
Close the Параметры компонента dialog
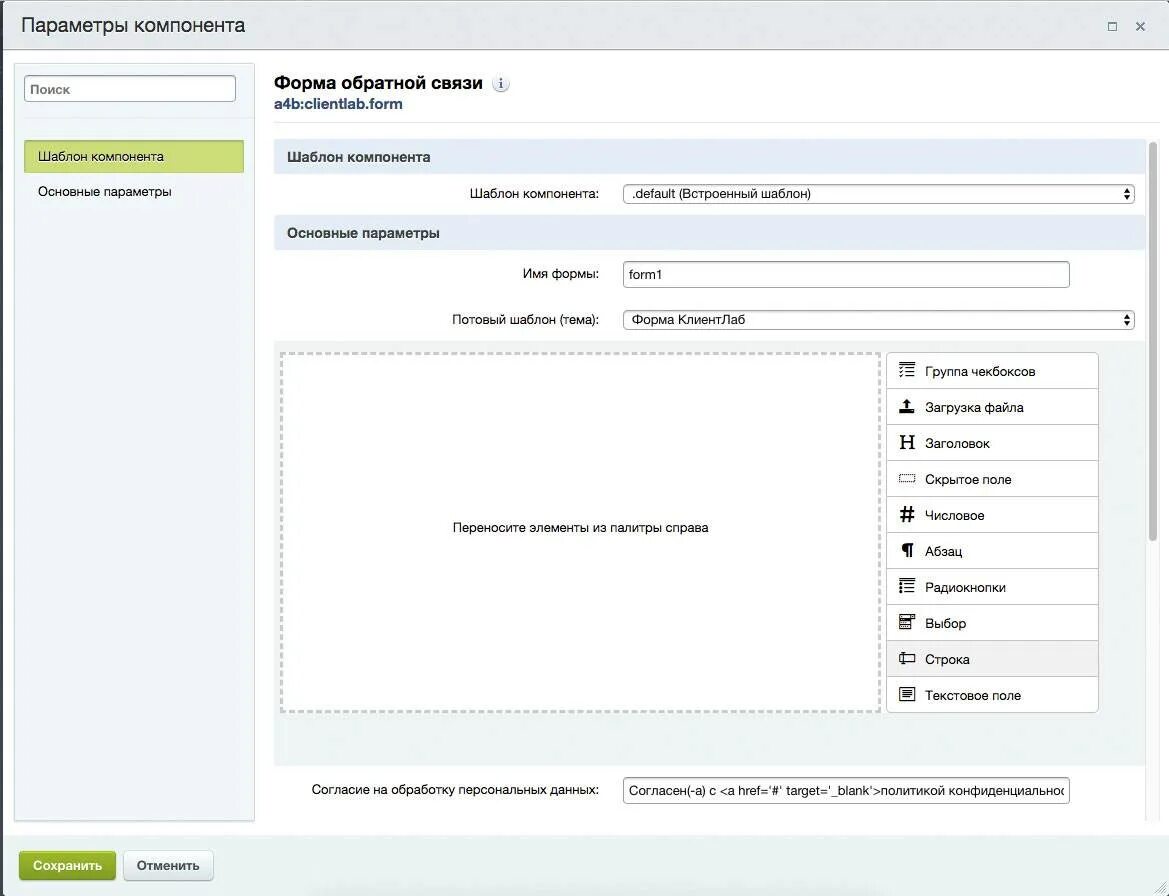(1140, 26)
